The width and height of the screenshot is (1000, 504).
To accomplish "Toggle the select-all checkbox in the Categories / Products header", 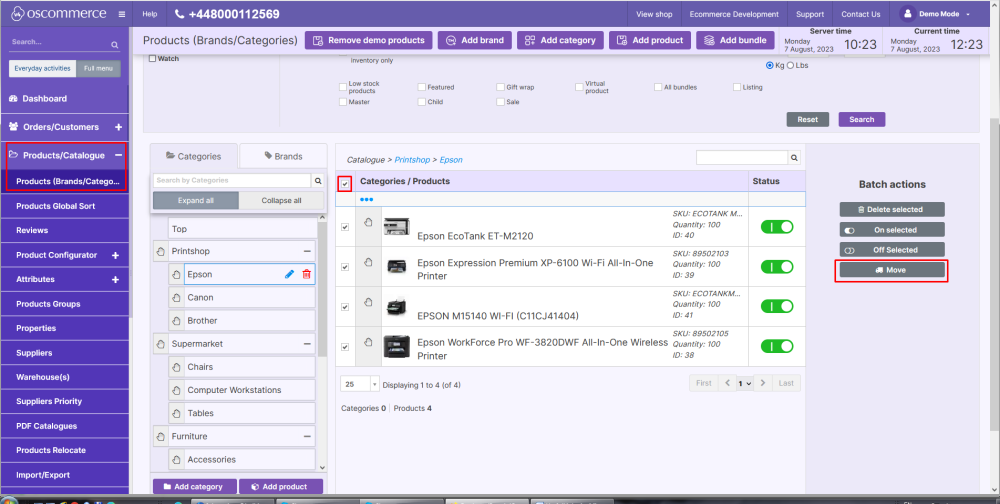I will point(345,183).
